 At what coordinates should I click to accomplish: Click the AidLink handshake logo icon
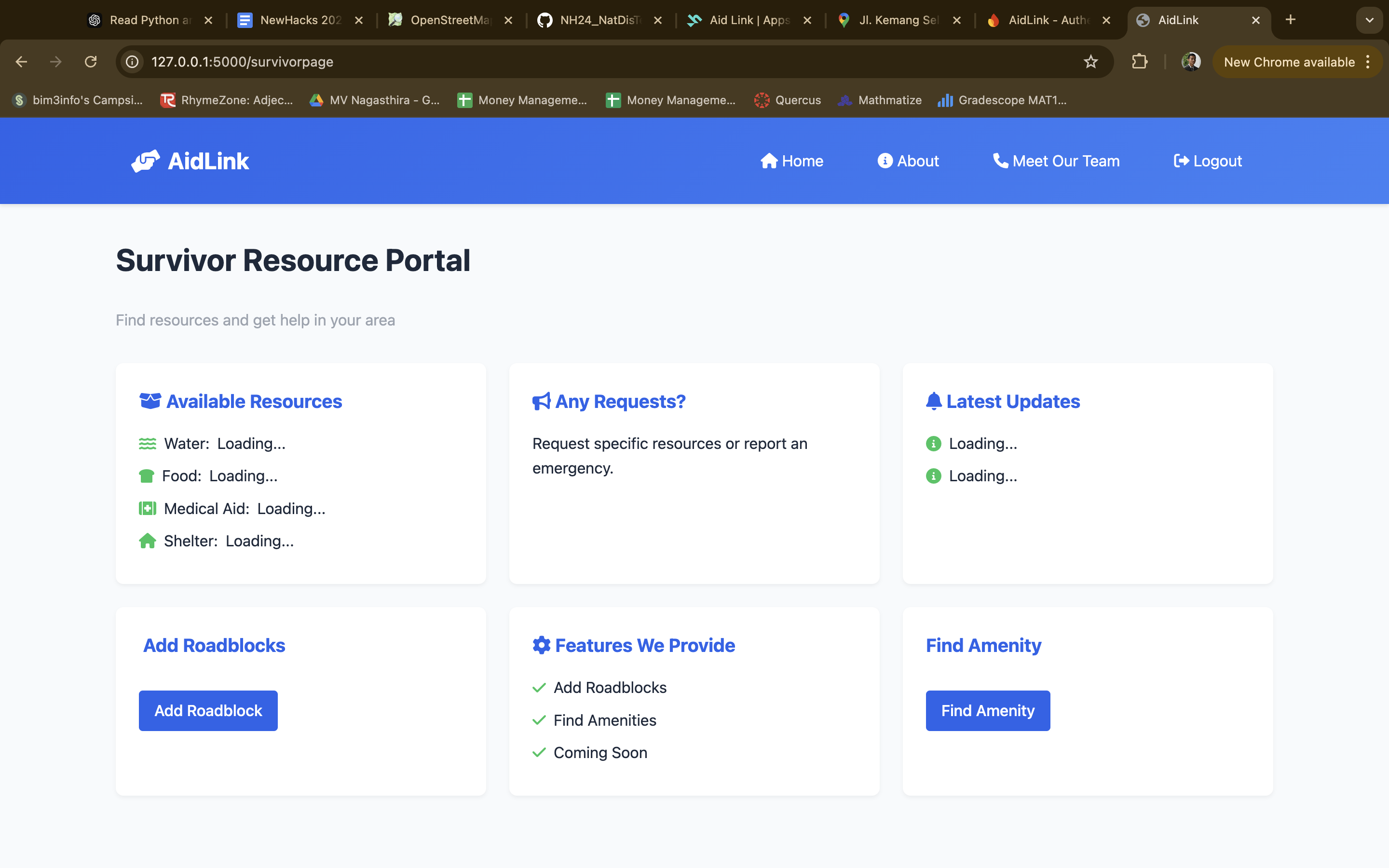click(145, 162)
